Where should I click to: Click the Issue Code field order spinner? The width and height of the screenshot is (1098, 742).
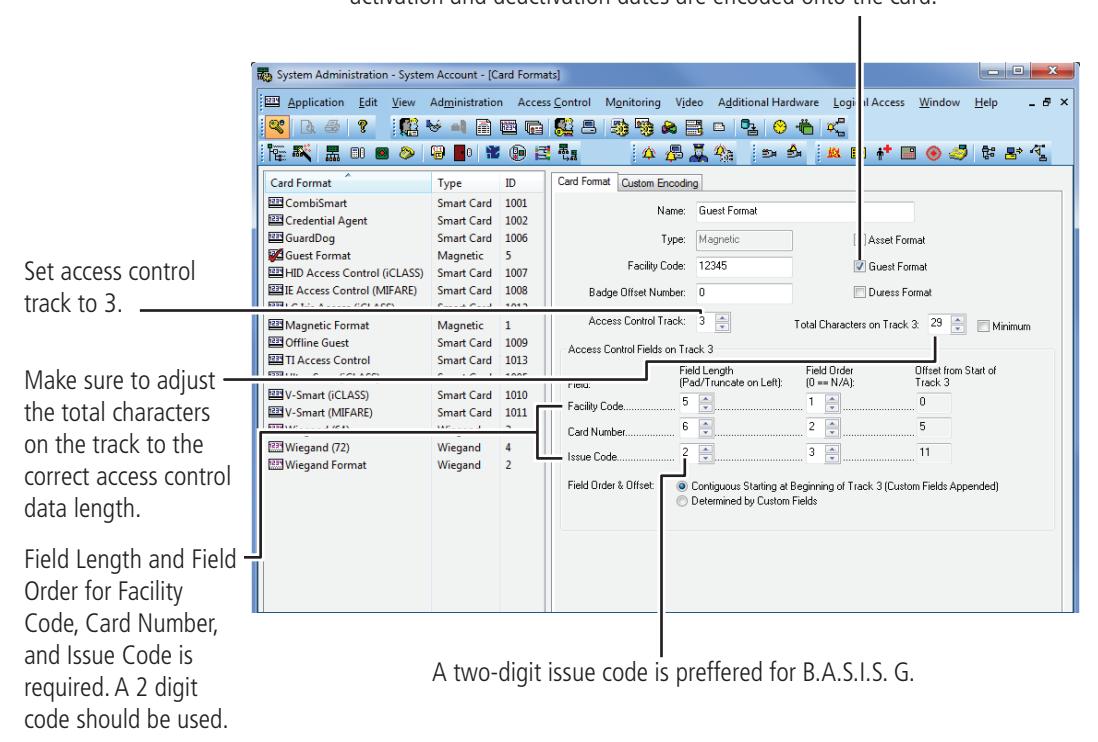(832, 453)
